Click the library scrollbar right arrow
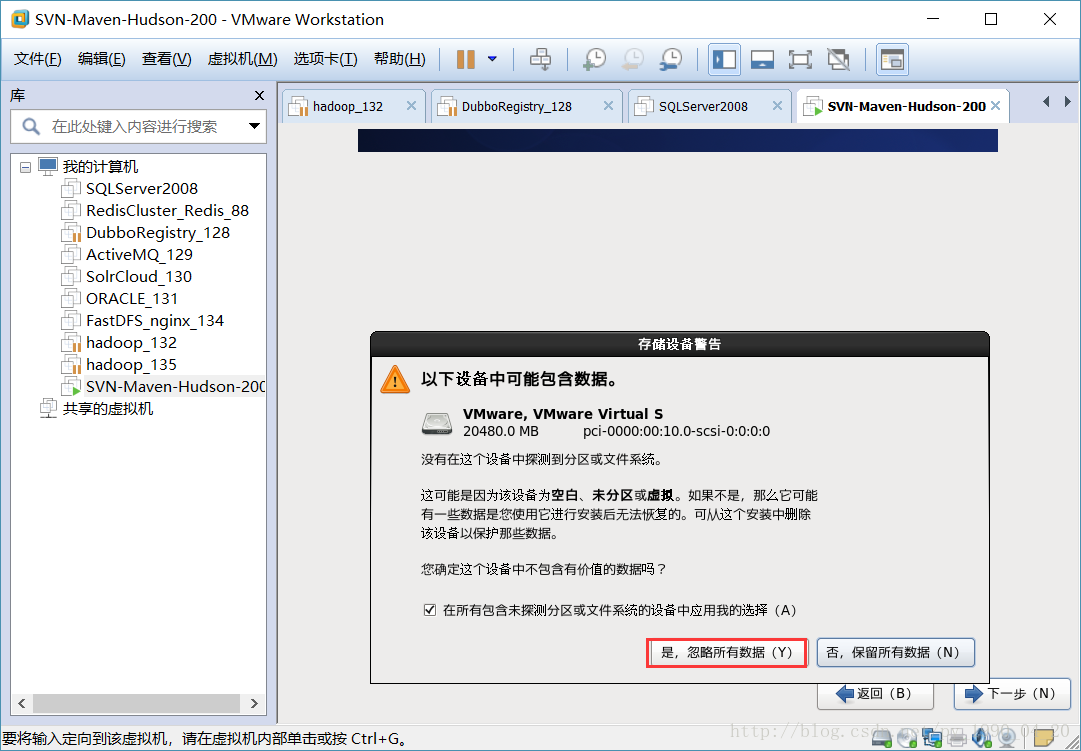This screenshot has width=1081, height=751. [x=254, y=703]
